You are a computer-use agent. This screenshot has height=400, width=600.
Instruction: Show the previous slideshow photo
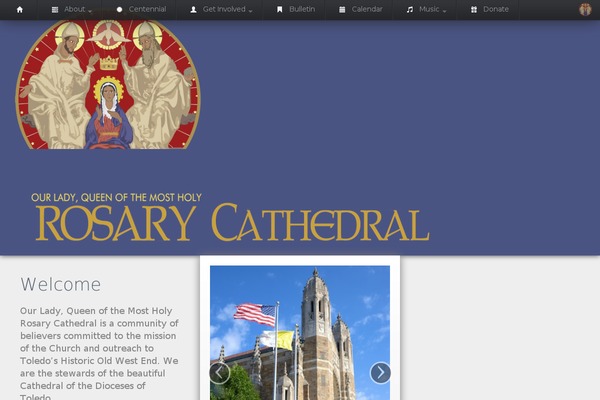(x=220, y=372)
